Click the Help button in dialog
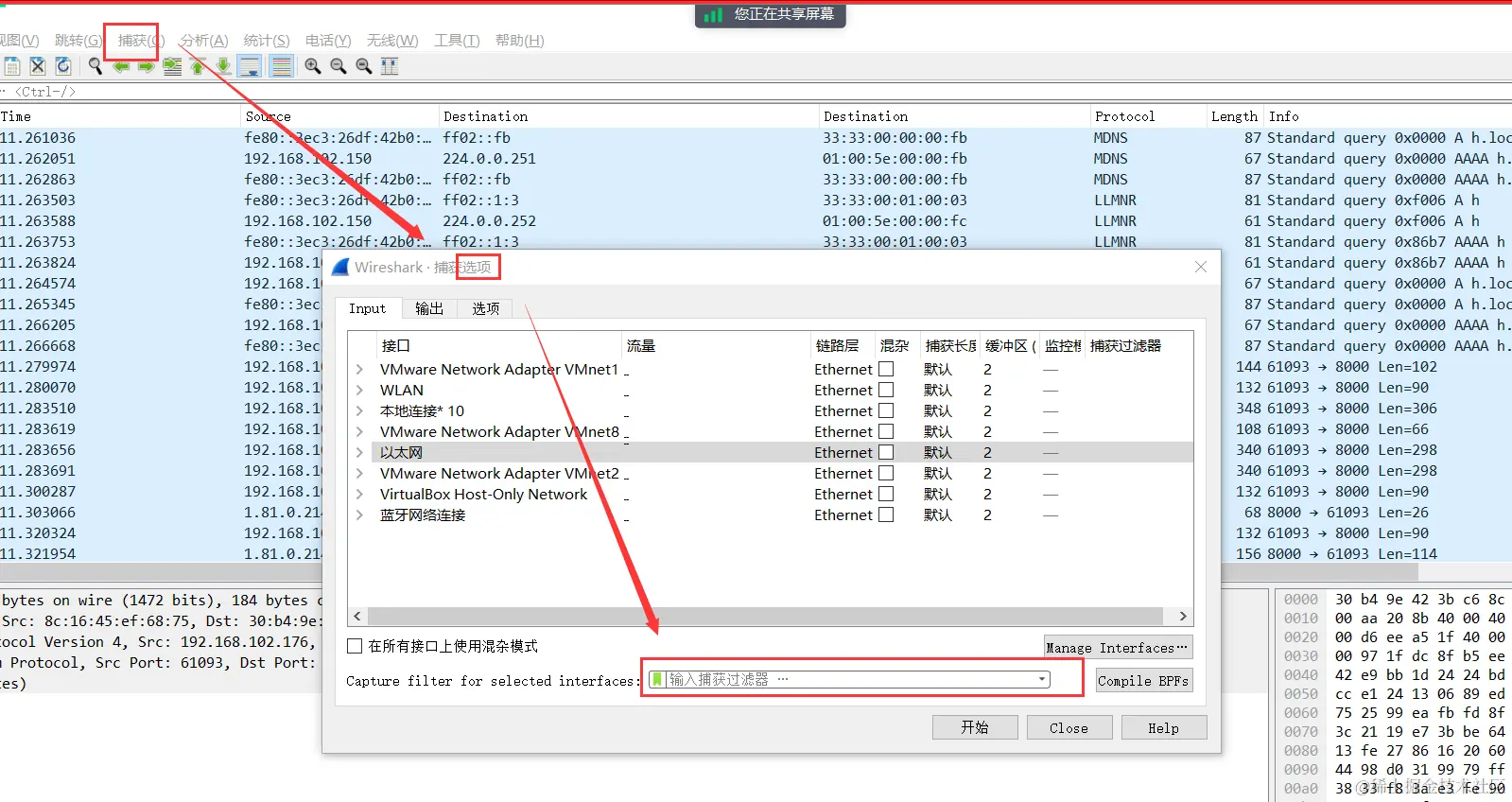Image resolution: width=1512 pixels, height=802 pixels. click(x=1164, y=727)
